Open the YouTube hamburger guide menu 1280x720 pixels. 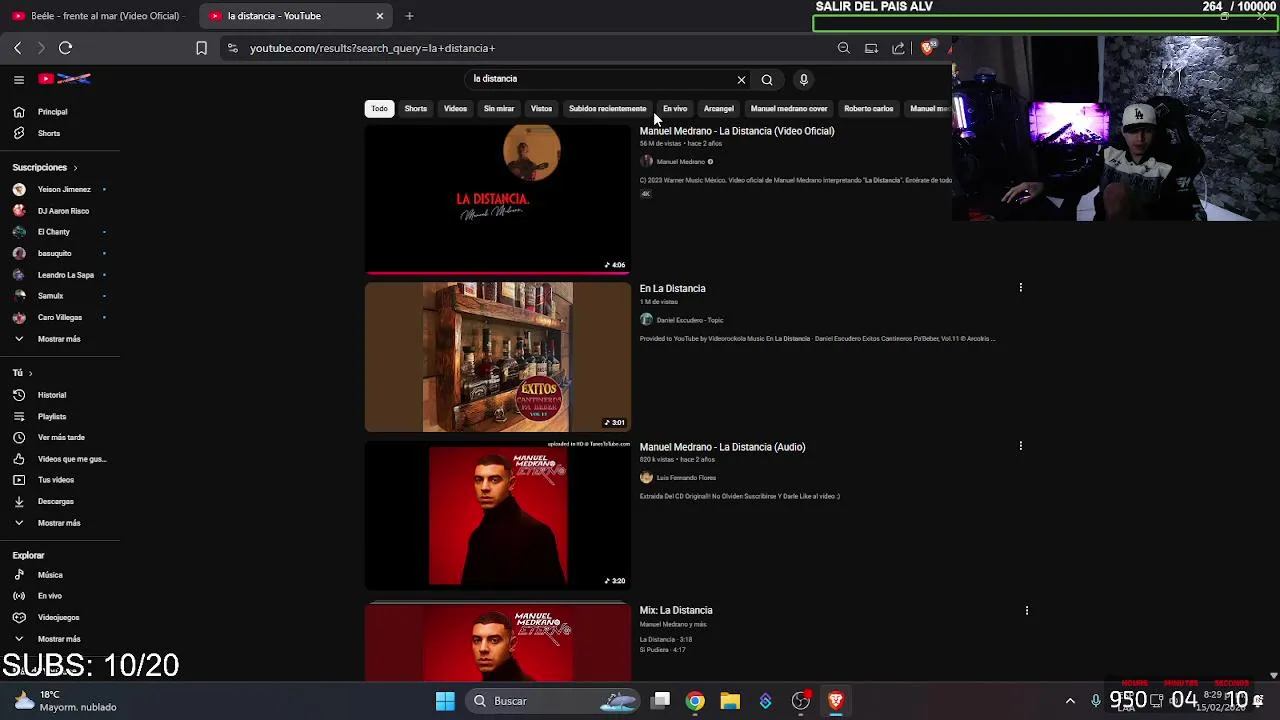[x=19, y=79]
